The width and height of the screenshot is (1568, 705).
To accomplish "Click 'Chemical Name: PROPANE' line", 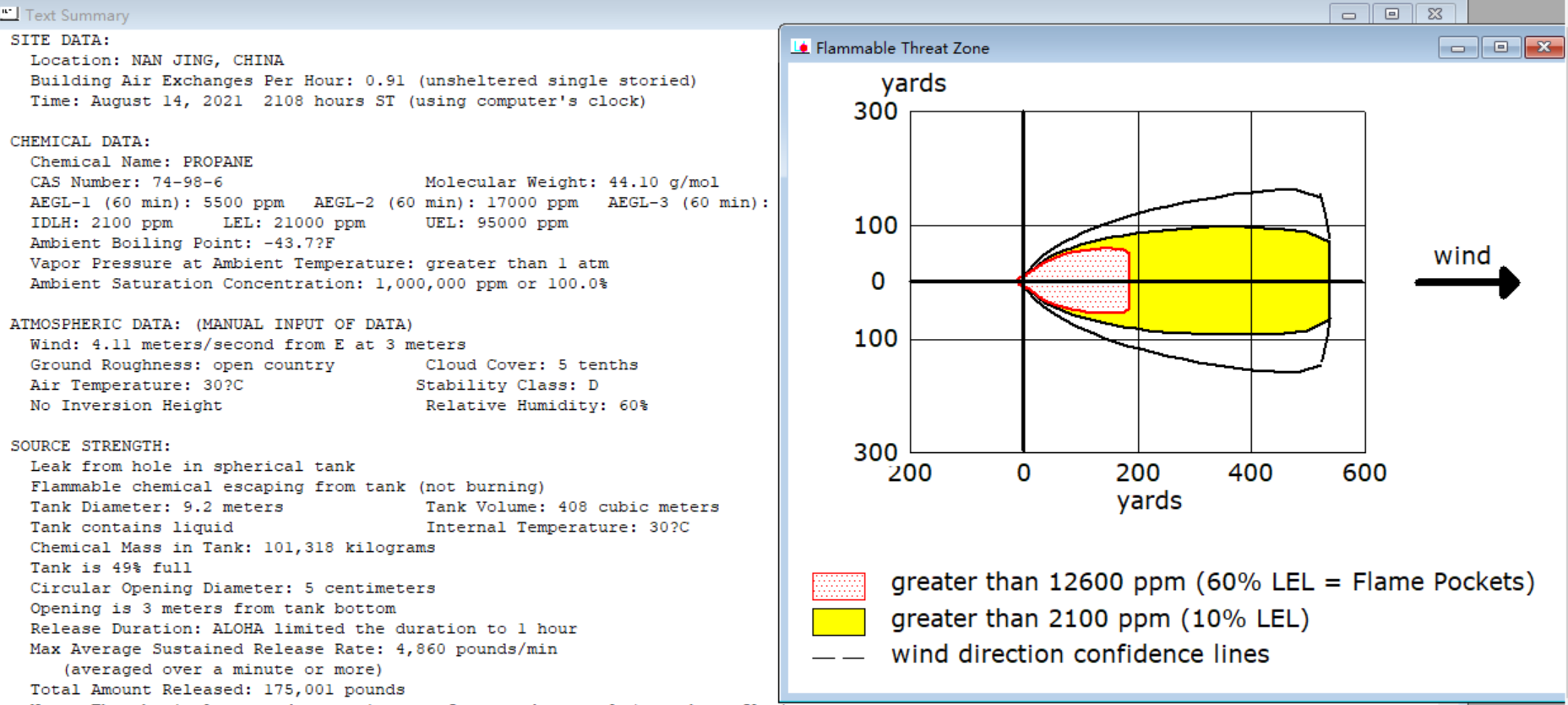I will point(141,161).
